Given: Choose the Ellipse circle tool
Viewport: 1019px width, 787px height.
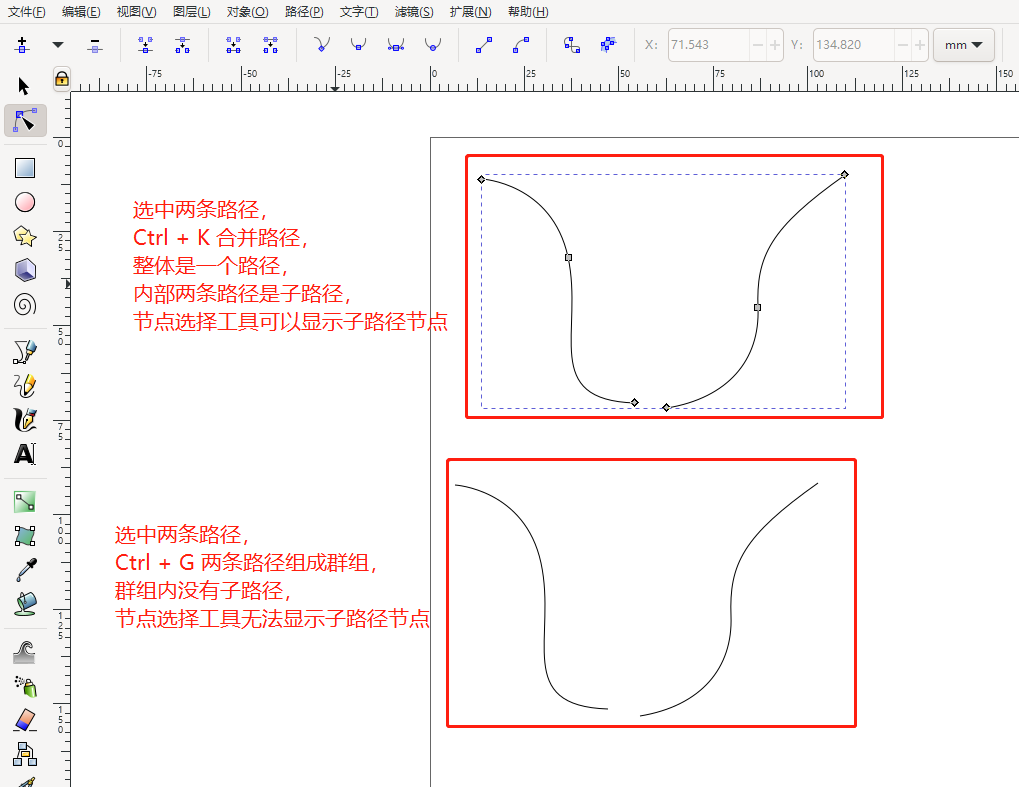Looking at the screenshot, I should point(25,202).
